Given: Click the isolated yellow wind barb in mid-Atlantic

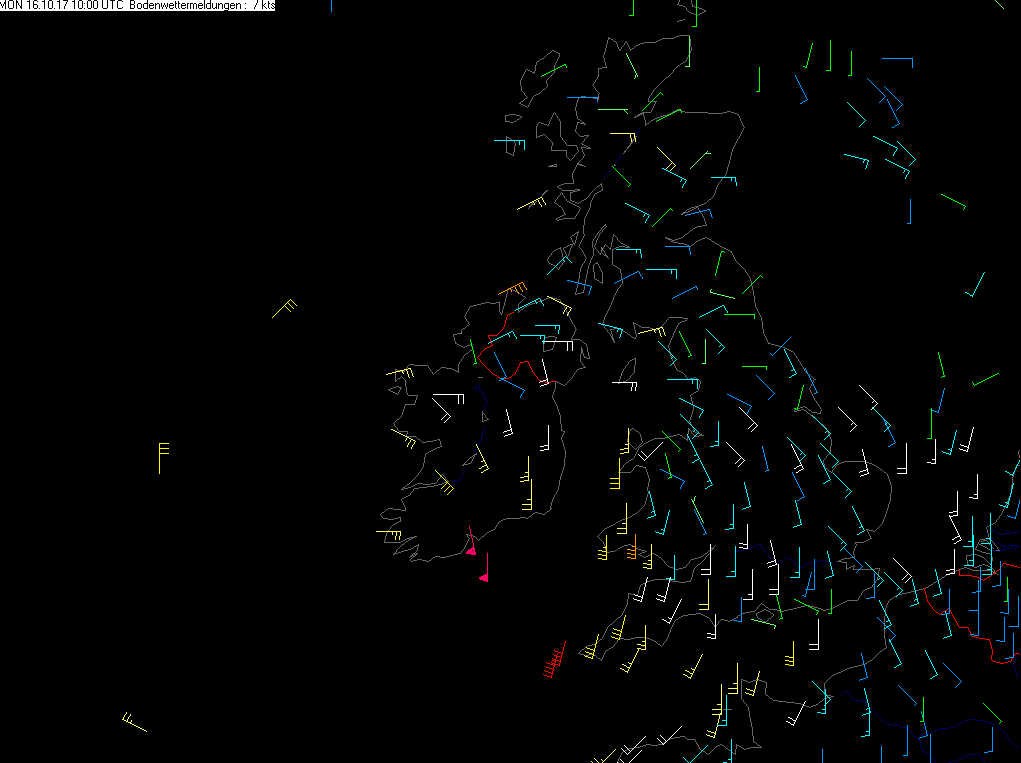Looking at the screenshot, I should point(285,309).
